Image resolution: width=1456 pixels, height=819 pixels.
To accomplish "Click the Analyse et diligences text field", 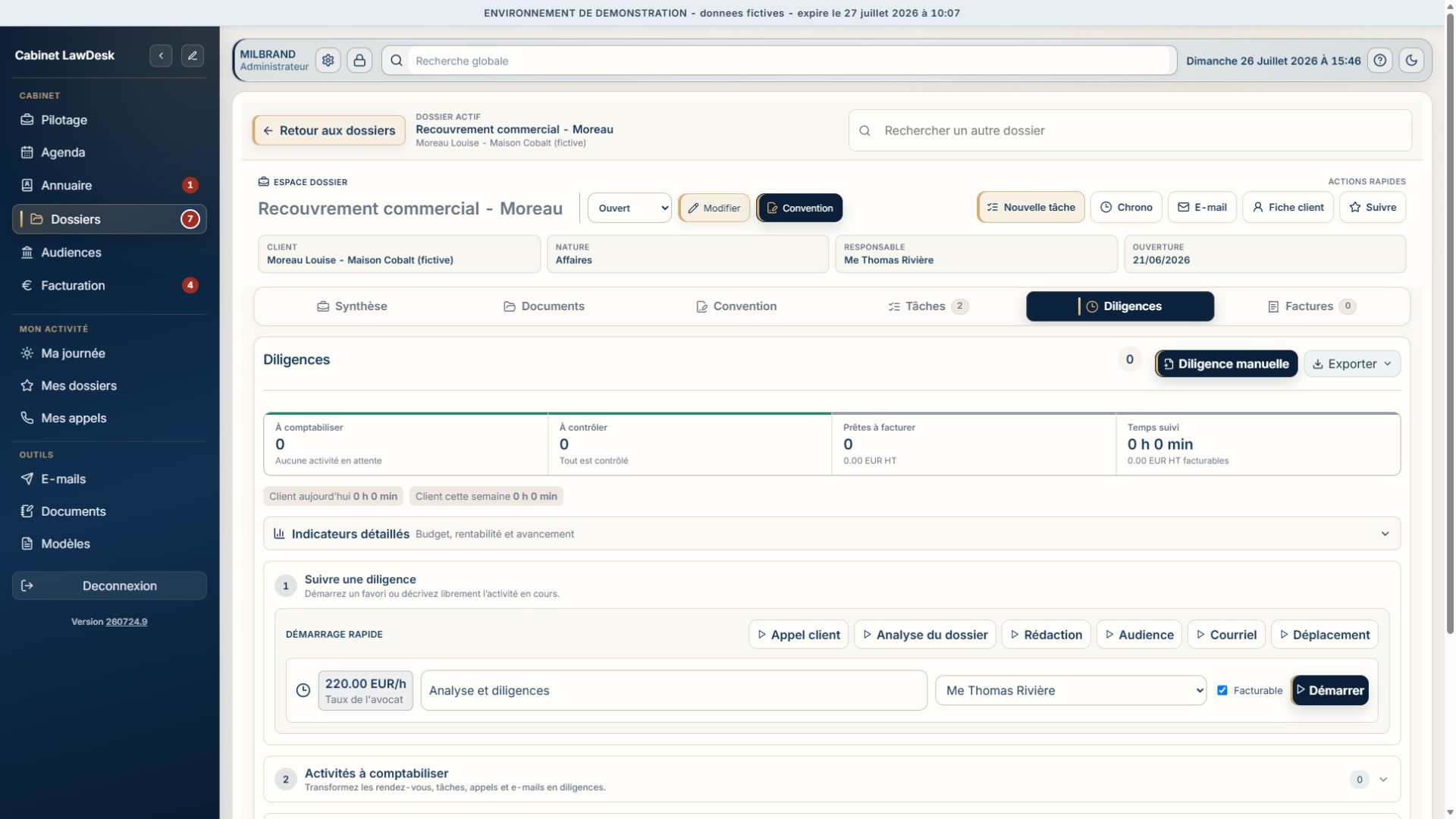I will tap(674, 690).
